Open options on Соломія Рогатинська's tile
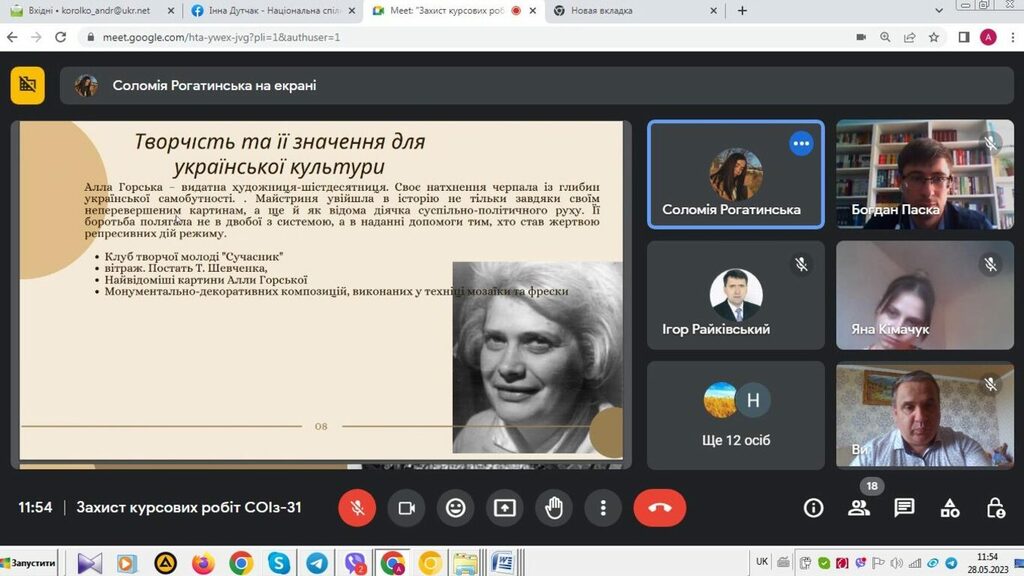The height and width of the screenshot is (576, 1024). pyautogui.click(x=800, y=143)
